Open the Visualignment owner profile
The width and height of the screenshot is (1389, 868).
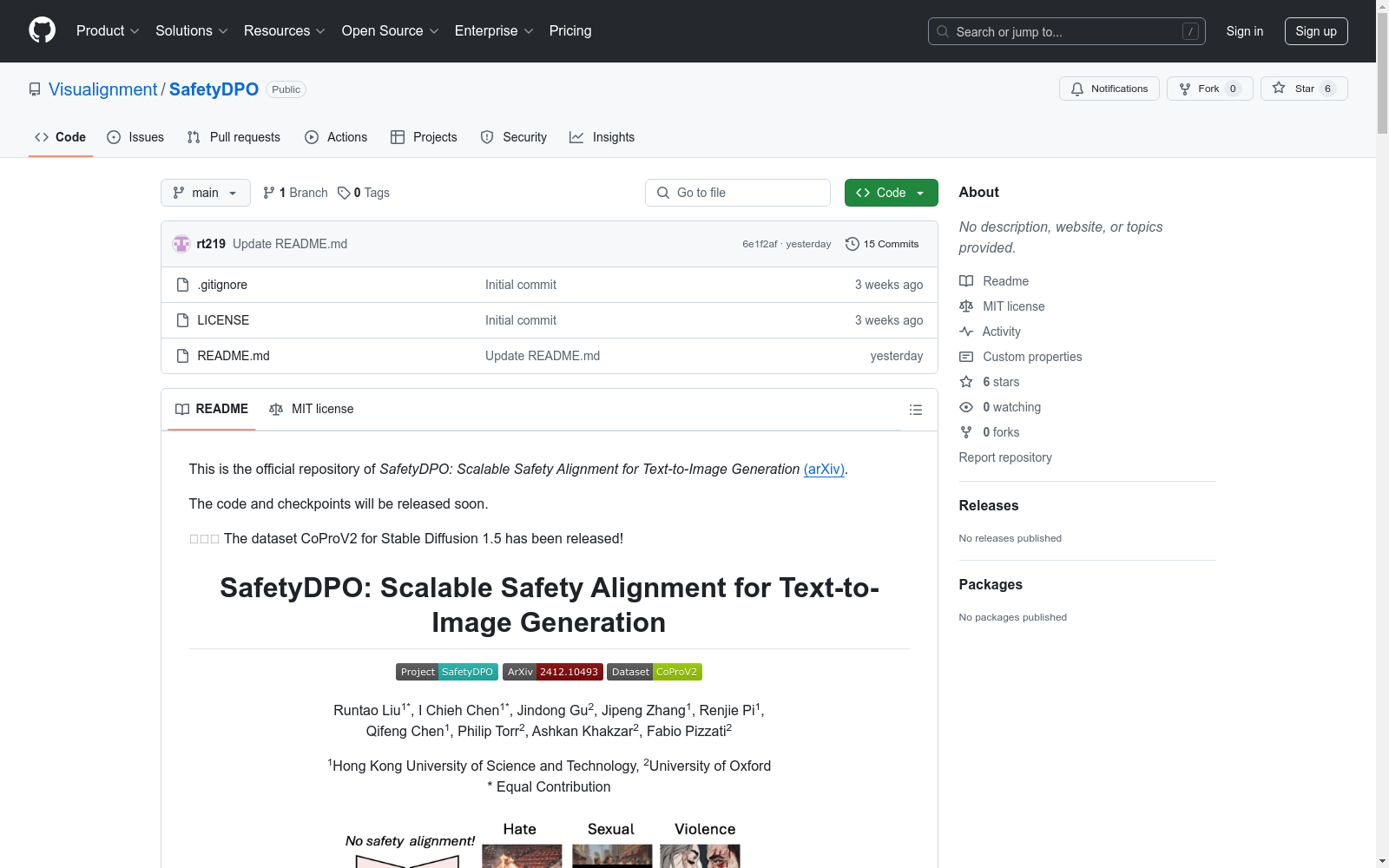click(x=103, y=89)
